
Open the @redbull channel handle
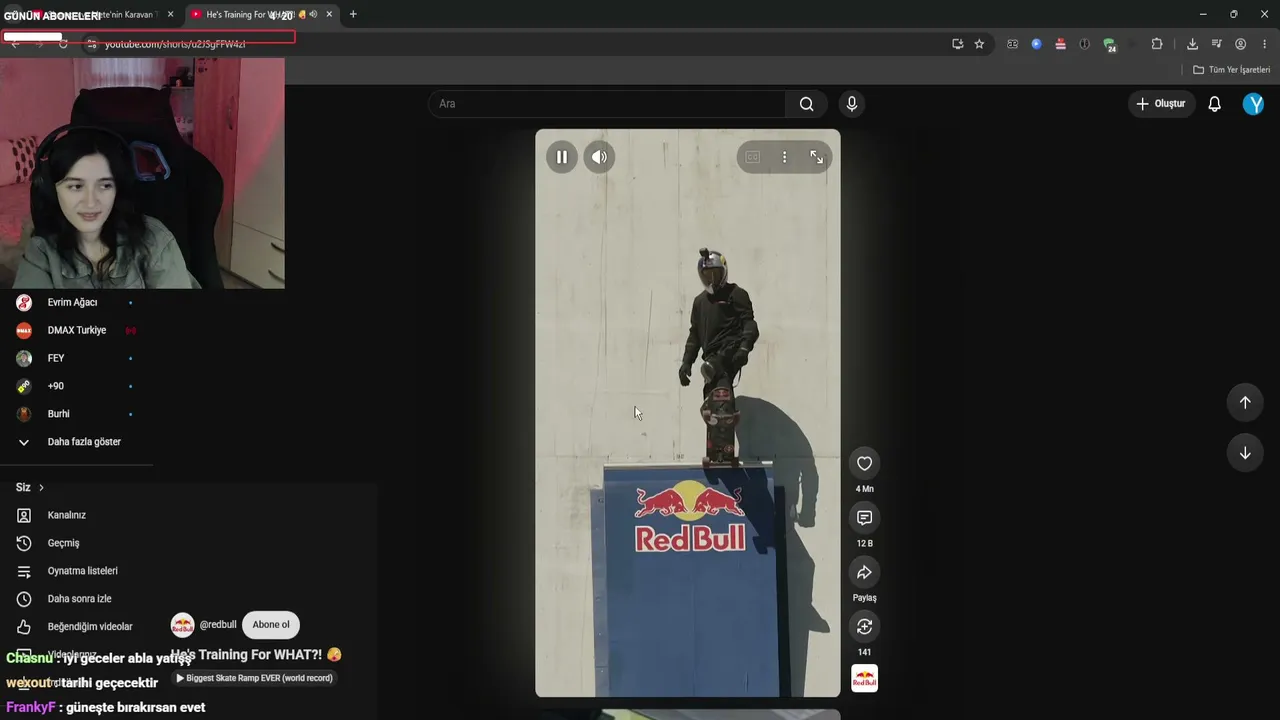[218, 625]
